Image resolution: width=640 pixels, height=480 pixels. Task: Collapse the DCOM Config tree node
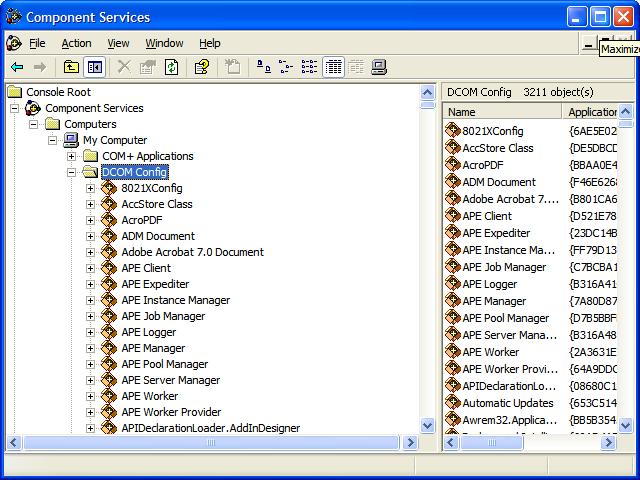coord(71,172)
